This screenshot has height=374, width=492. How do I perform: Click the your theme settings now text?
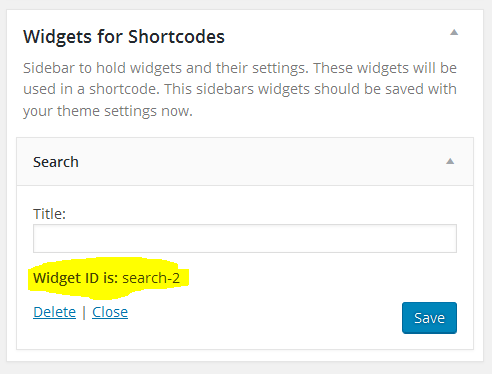point(108,111)
